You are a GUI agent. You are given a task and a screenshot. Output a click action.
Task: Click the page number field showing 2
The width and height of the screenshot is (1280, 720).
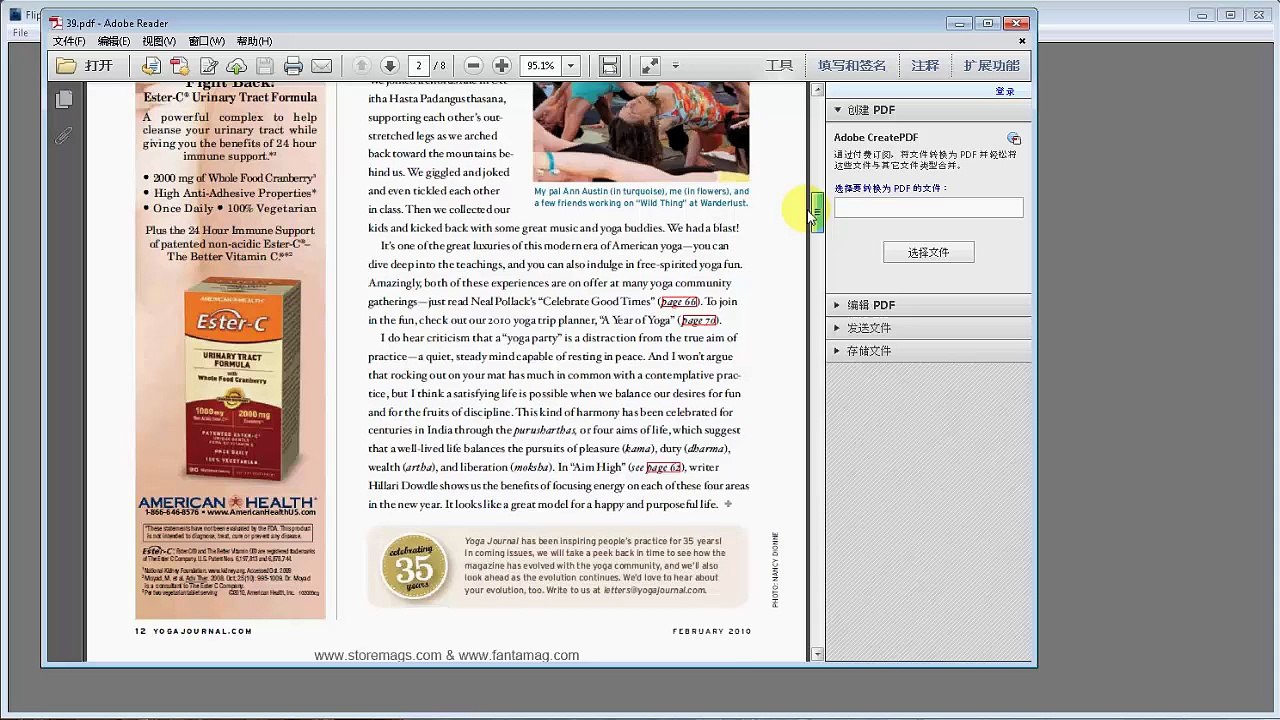[x=418, y=66]
